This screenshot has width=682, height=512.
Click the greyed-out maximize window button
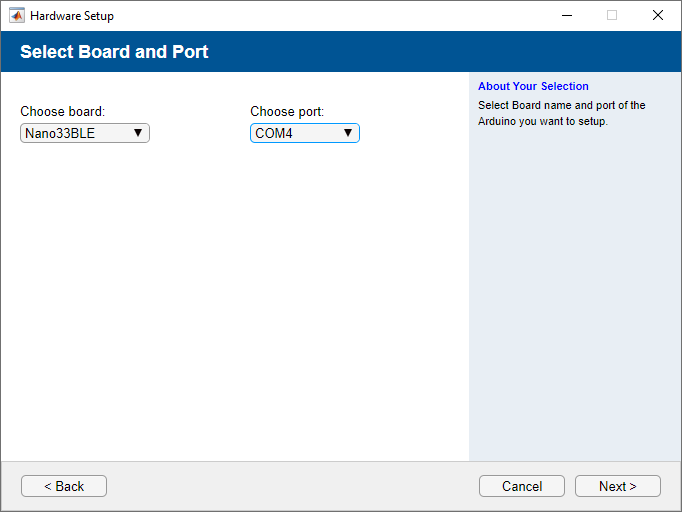(x=612, y=16)
